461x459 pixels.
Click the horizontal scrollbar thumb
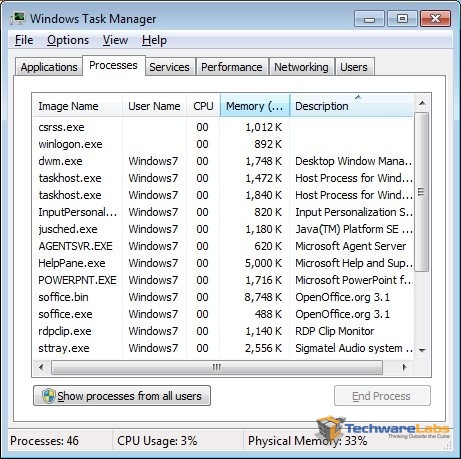tap(217, 367)
